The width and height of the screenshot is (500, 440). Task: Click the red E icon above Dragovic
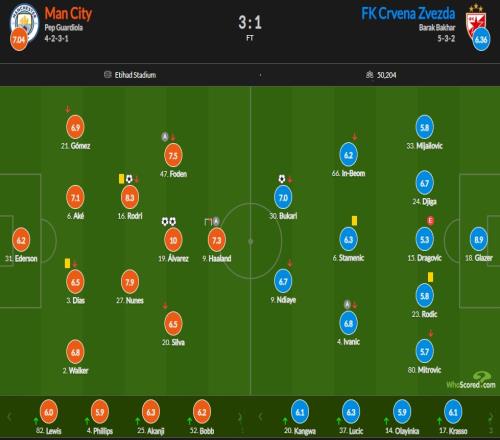(430, 220)
